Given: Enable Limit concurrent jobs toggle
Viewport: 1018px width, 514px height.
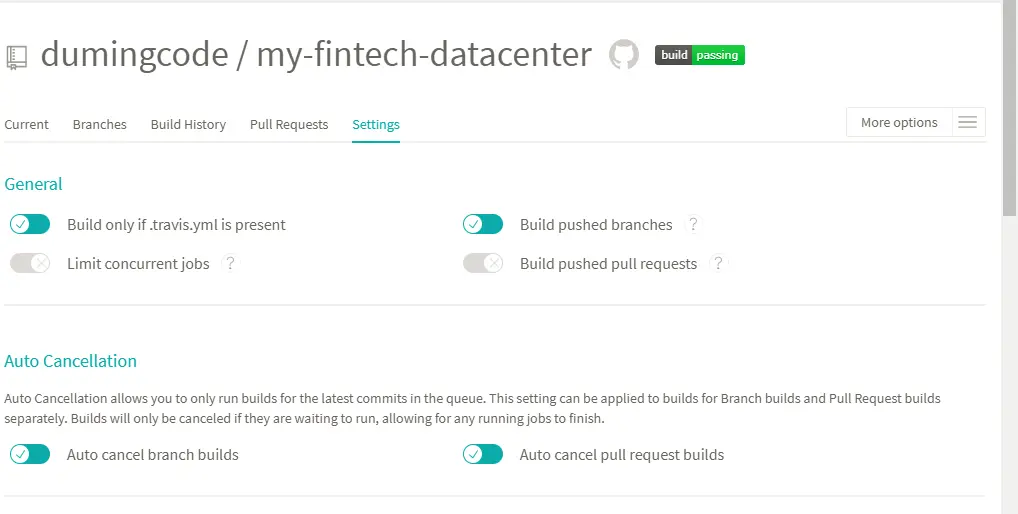Looking at the screenshot, I should point(30,263).
